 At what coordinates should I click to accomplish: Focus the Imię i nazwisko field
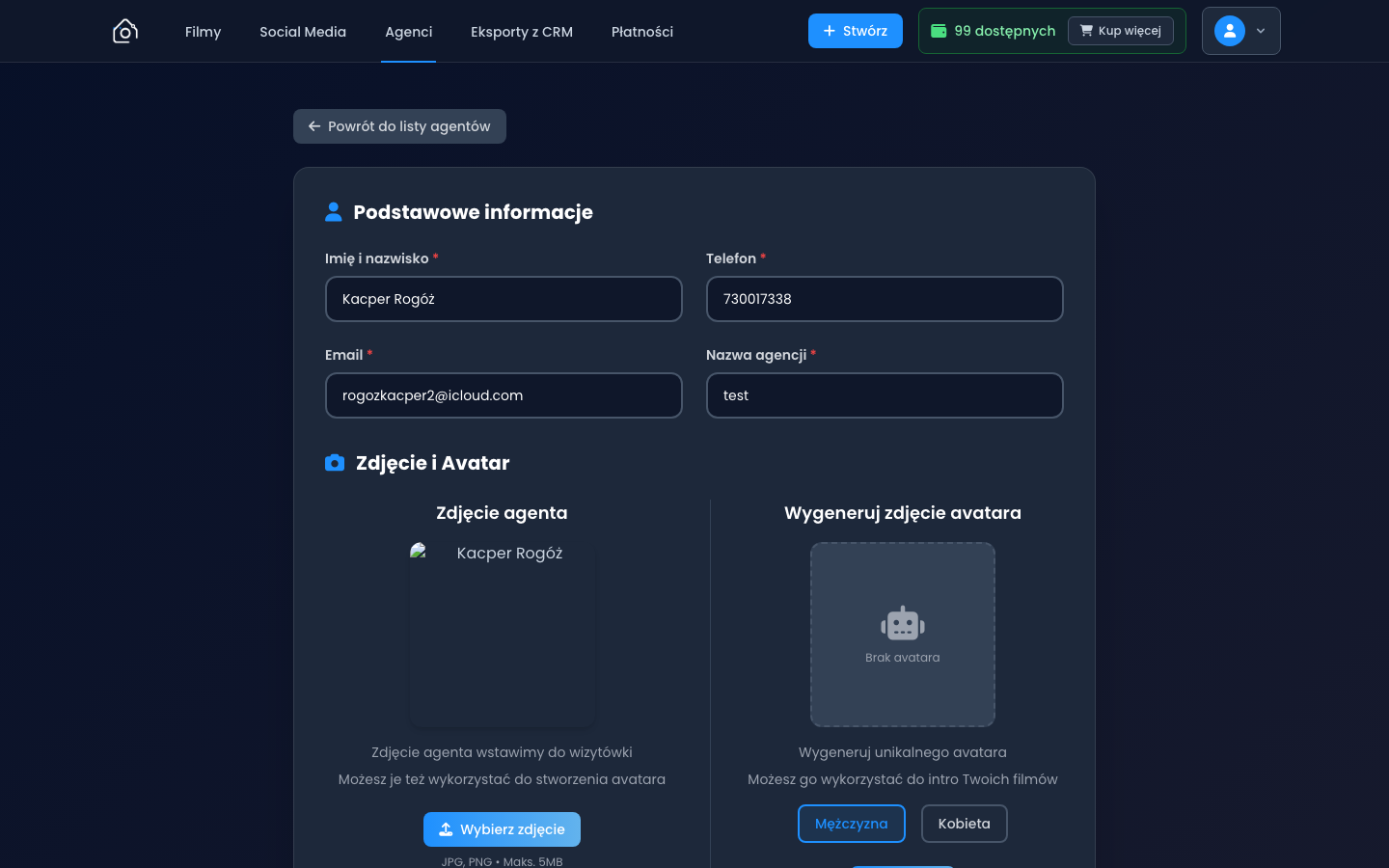point(504,299)
